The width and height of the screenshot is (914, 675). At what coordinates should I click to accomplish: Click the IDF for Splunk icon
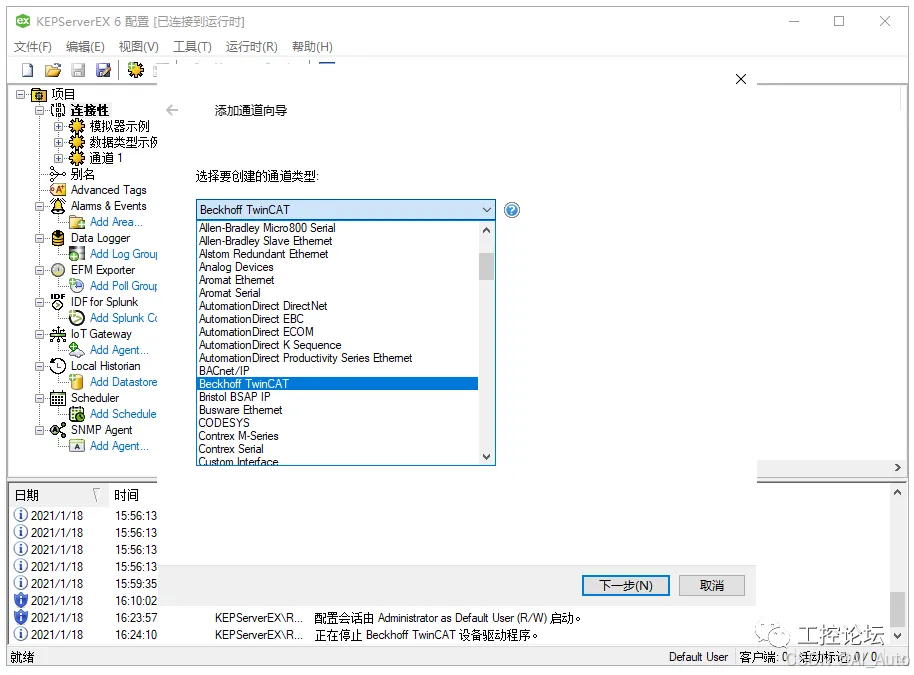tap(58, 301)
